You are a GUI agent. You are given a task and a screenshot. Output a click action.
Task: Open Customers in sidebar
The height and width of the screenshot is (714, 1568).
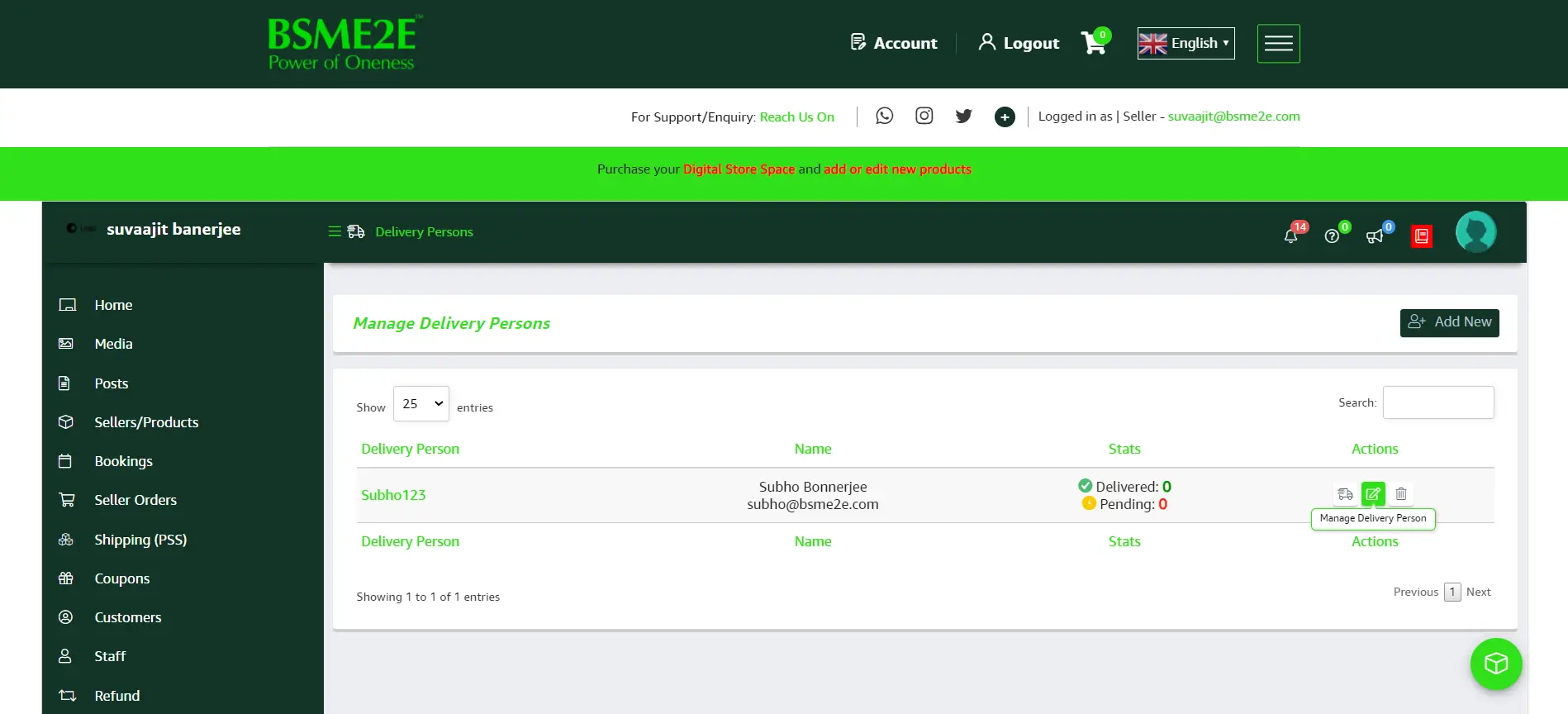128,617
